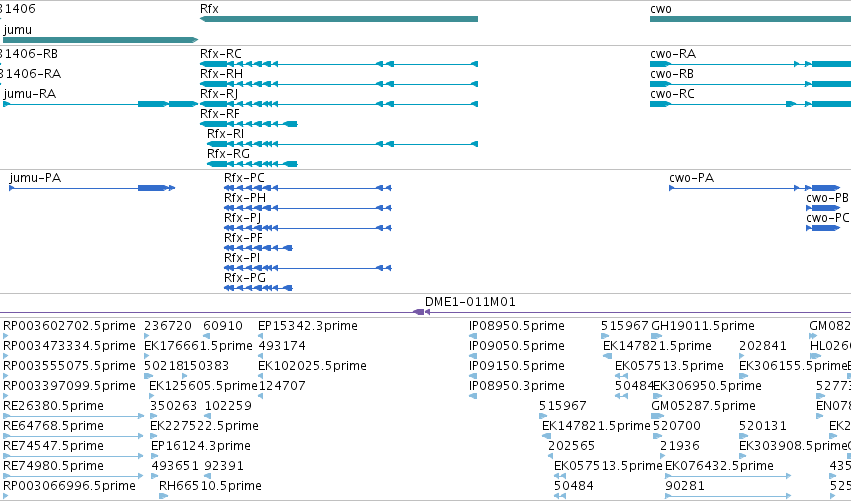The width and height of the screenshot is (851, 501).
Task: Click the Rfx-RG transcript label
Action: [x=228, y=154]
